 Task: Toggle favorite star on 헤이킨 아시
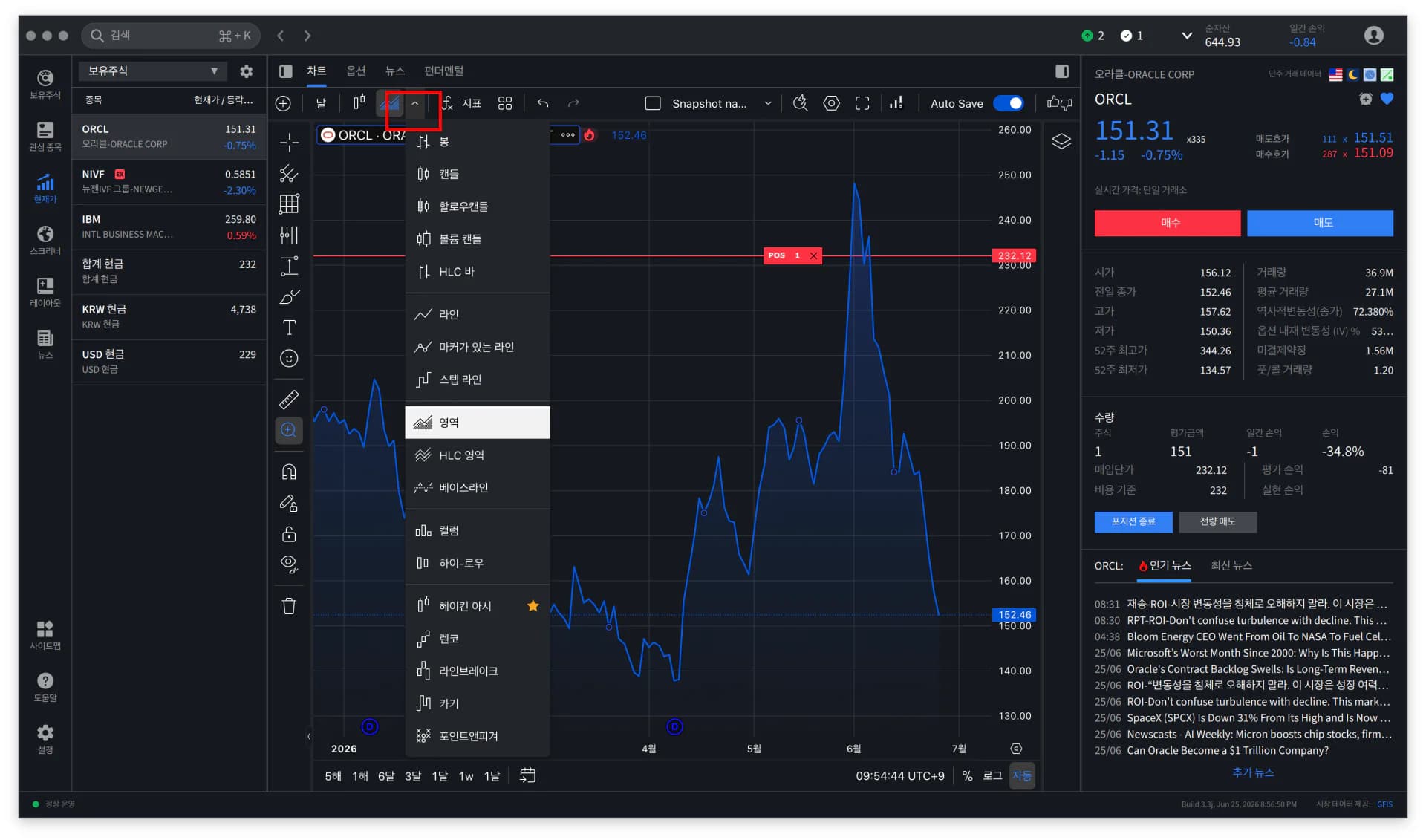pos(533,605)
